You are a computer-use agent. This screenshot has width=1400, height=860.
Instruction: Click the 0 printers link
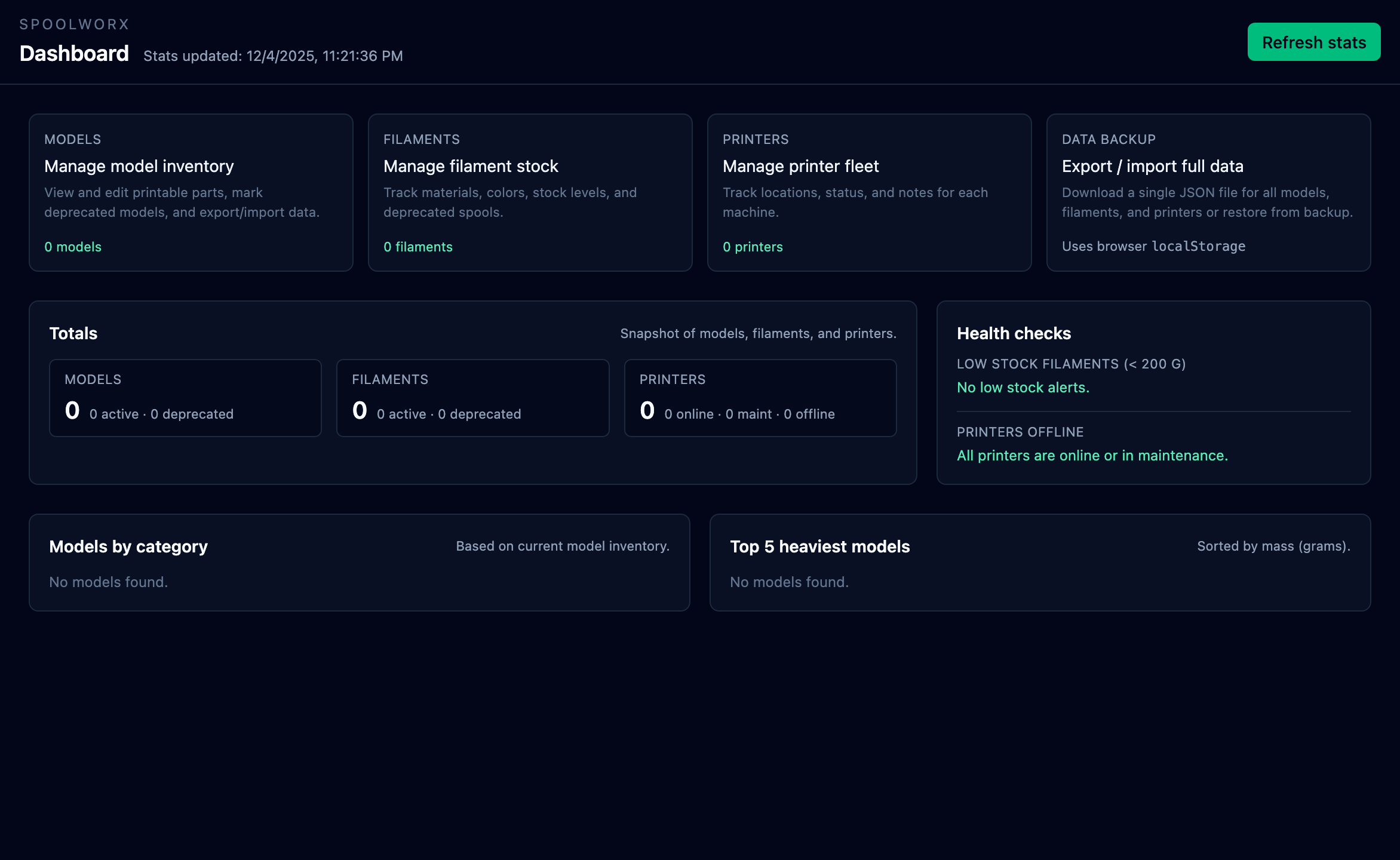(753, 247)
